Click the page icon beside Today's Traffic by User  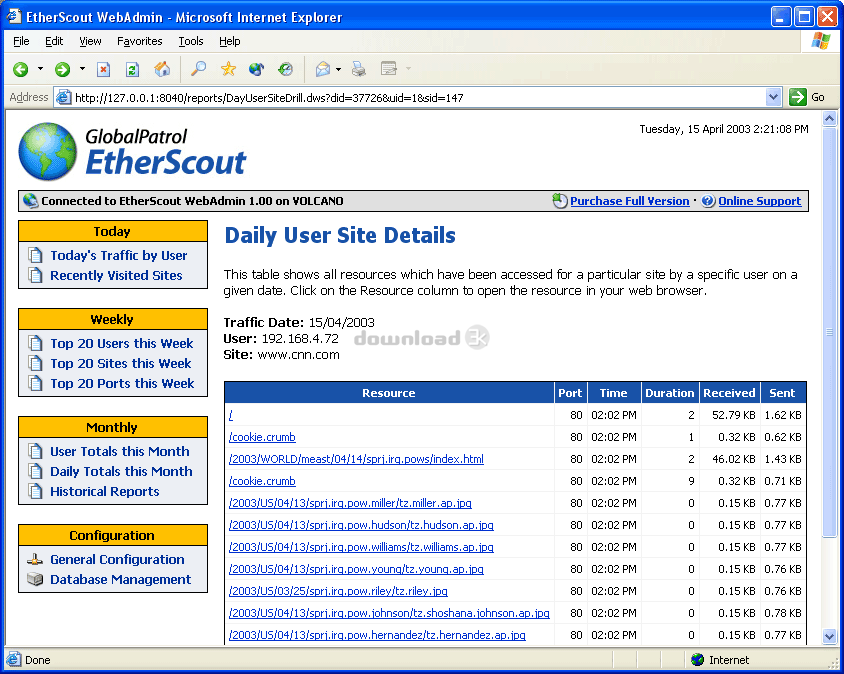(36, 255)
